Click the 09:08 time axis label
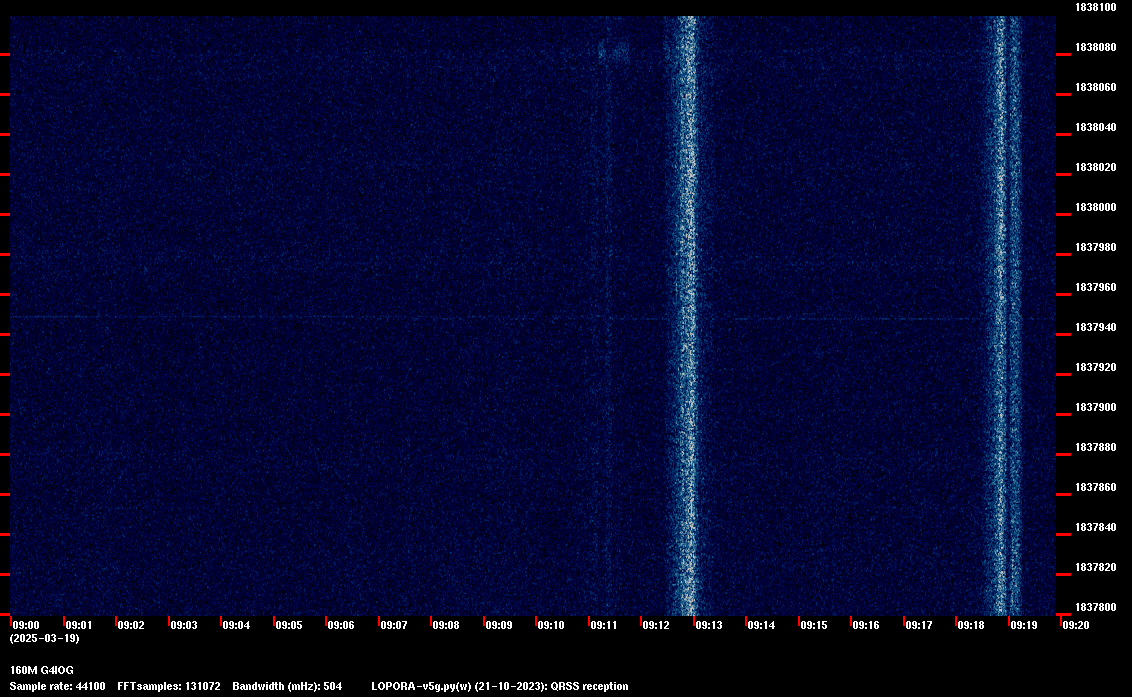The height and width of the screenshot is (697, 1132). pos(445,625)
